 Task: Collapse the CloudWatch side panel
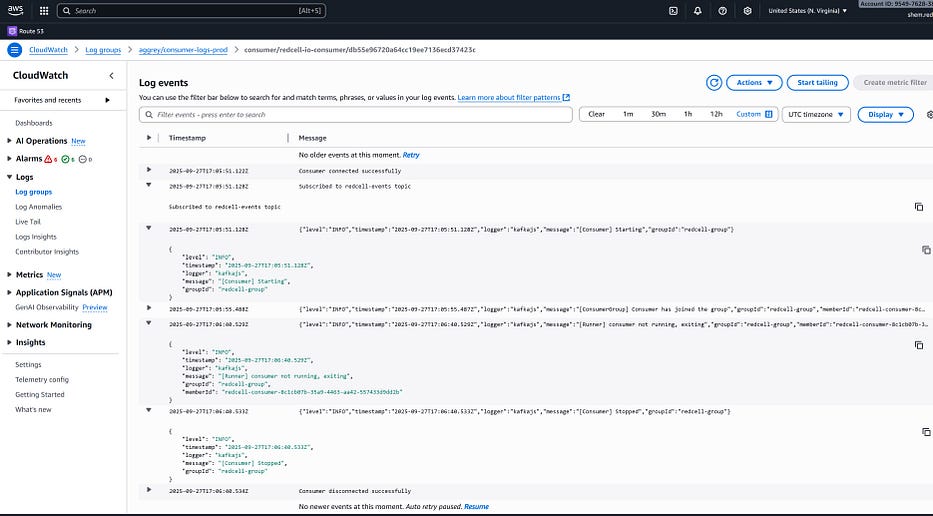tap(111, 76)
